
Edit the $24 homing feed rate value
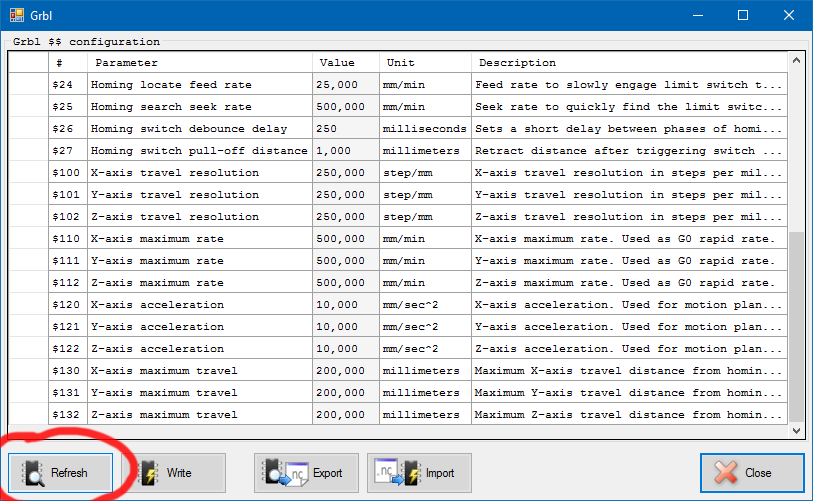(x=346, y=85)
